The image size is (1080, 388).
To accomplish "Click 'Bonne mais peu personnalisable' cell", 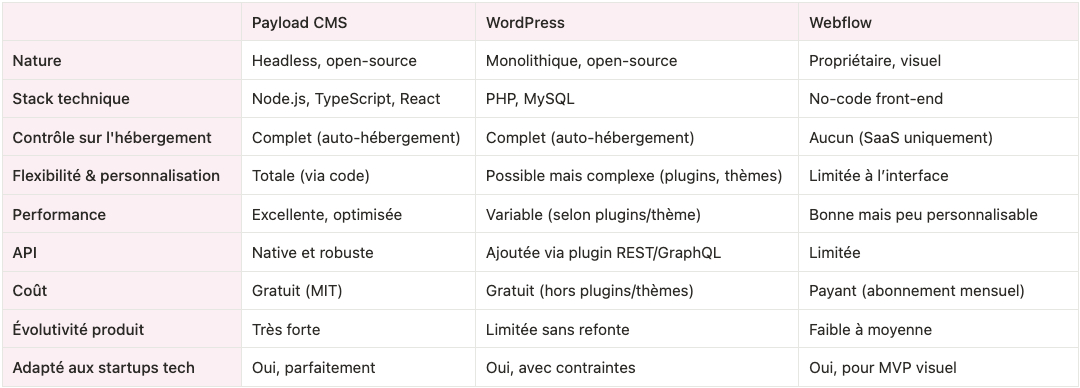I will (x=938, y=214).
